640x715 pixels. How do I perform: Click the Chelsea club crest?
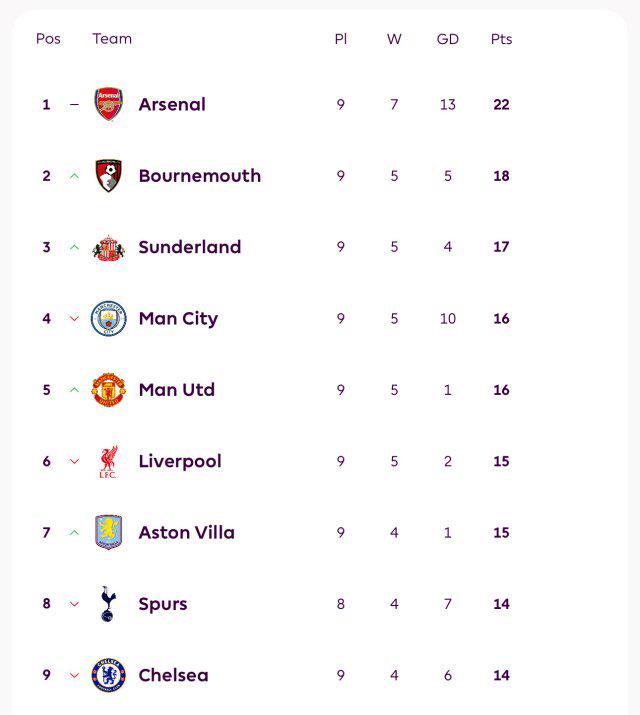tap(108, 675)
